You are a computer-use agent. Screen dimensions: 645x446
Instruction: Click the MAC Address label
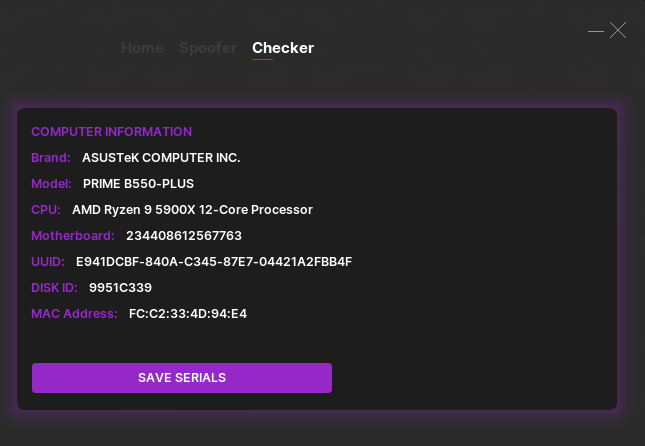click(x=74, y=314)
